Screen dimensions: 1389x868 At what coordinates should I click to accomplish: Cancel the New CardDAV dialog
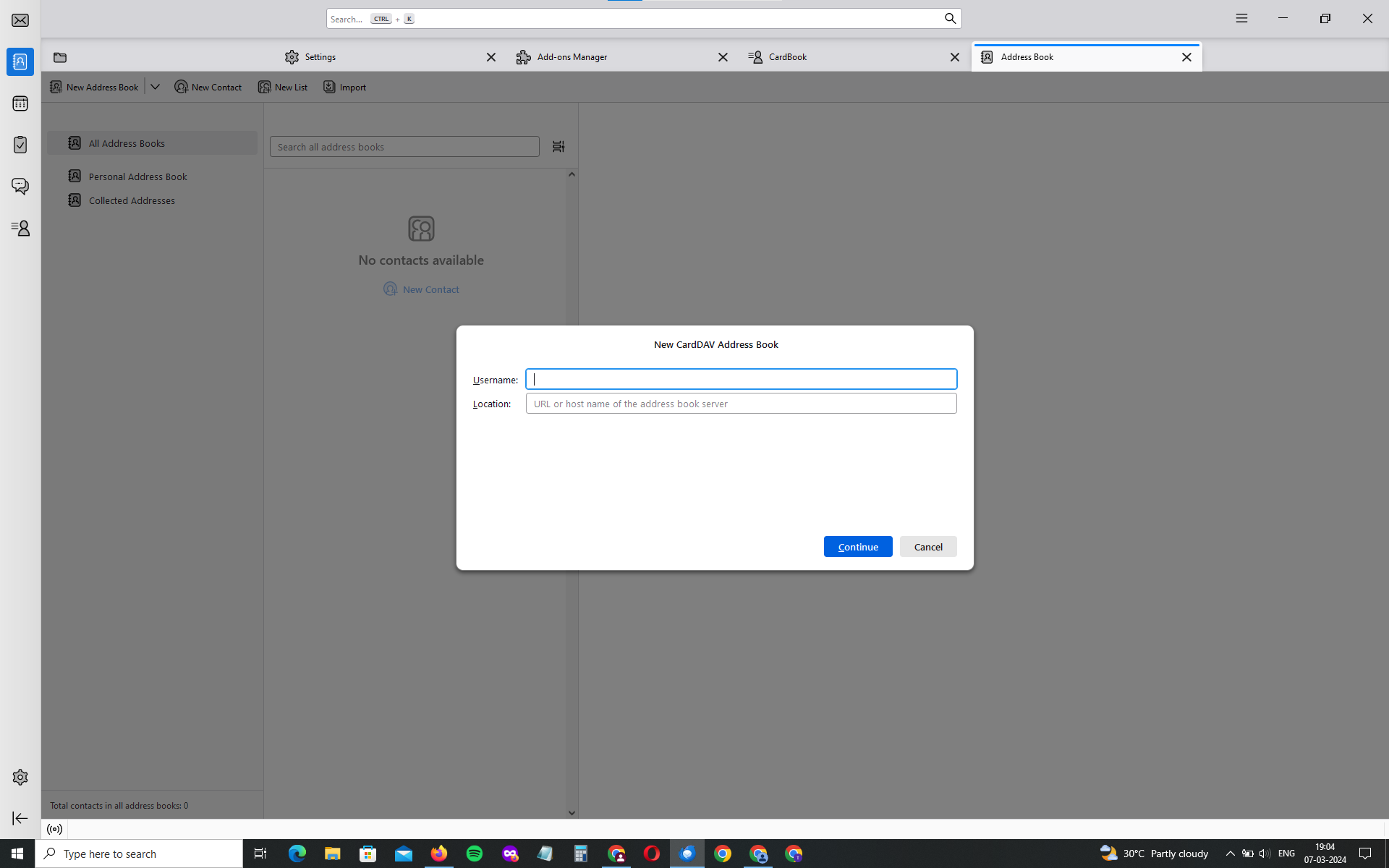pyautogui.click(x=927, y=547)
